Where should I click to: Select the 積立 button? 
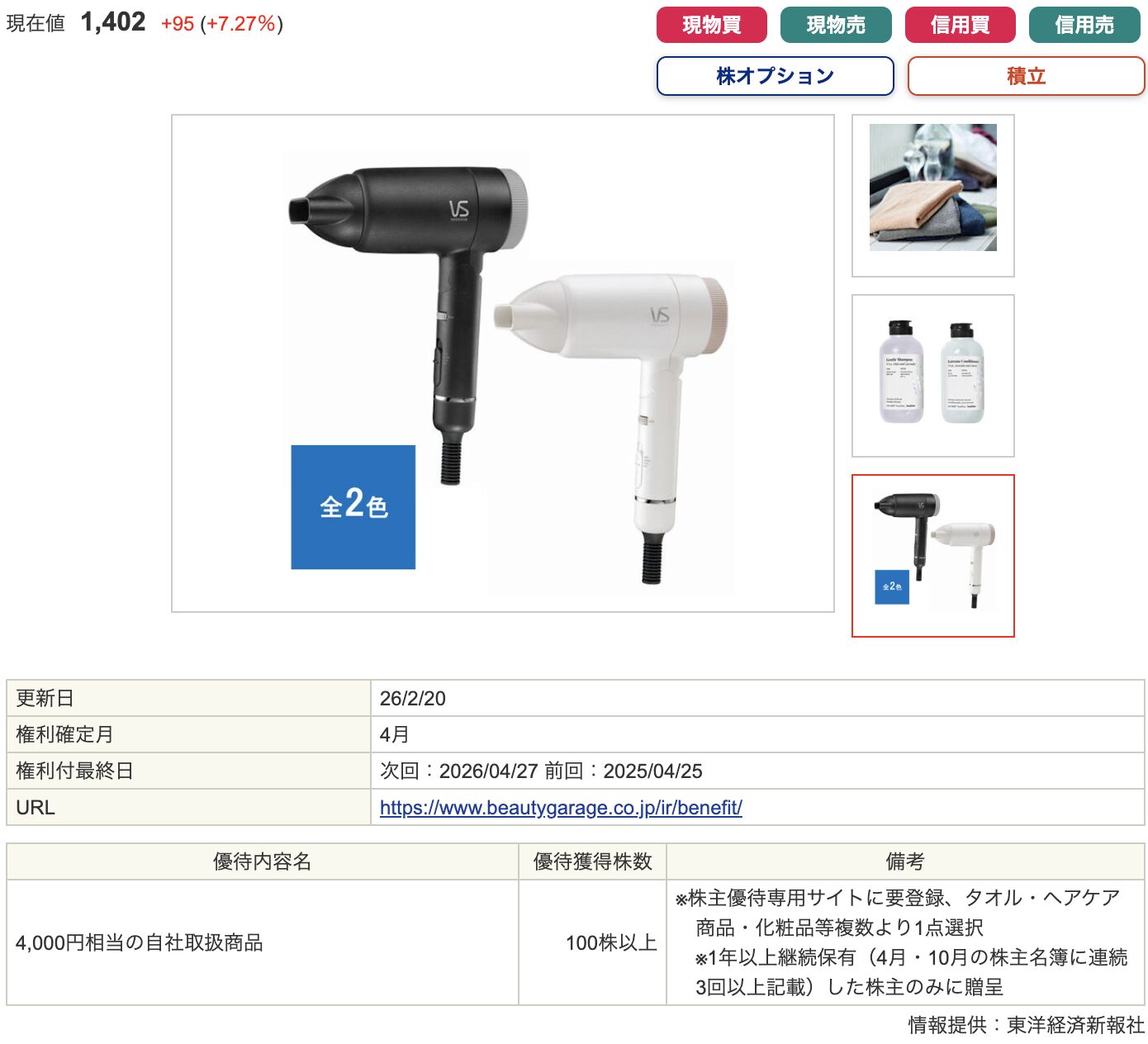click(1026, 76)
